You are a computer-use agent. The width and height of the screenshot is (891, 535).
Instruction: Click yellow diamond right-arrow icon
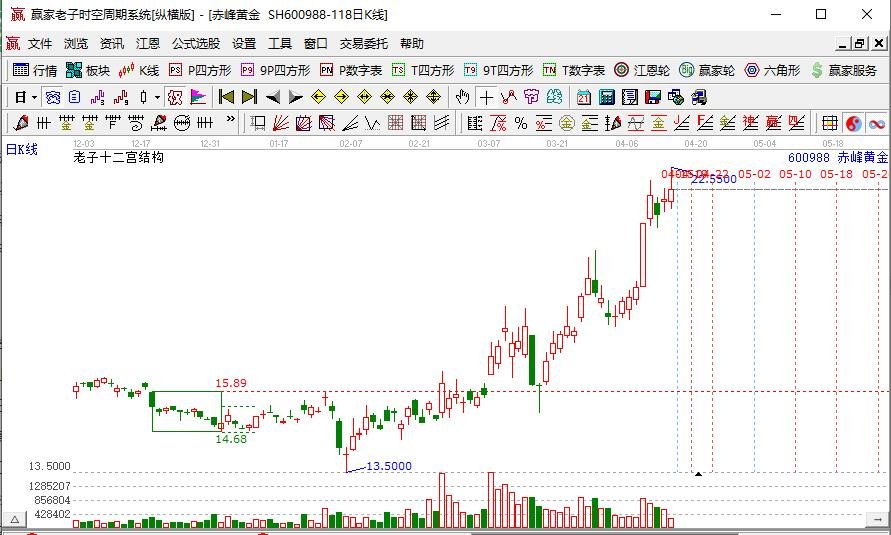point(342,97)
